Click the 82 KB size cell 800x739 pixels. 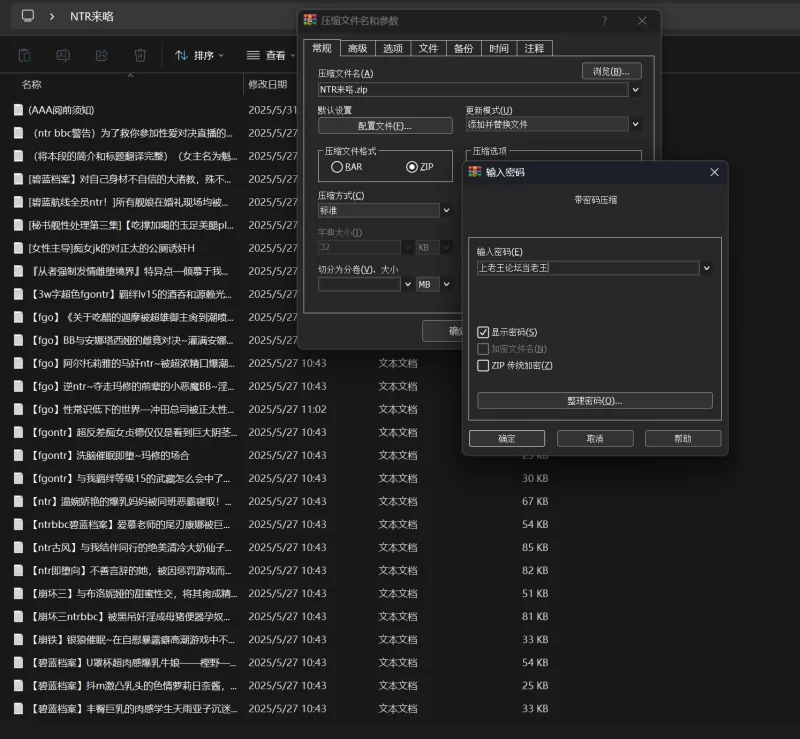[535, 570]
